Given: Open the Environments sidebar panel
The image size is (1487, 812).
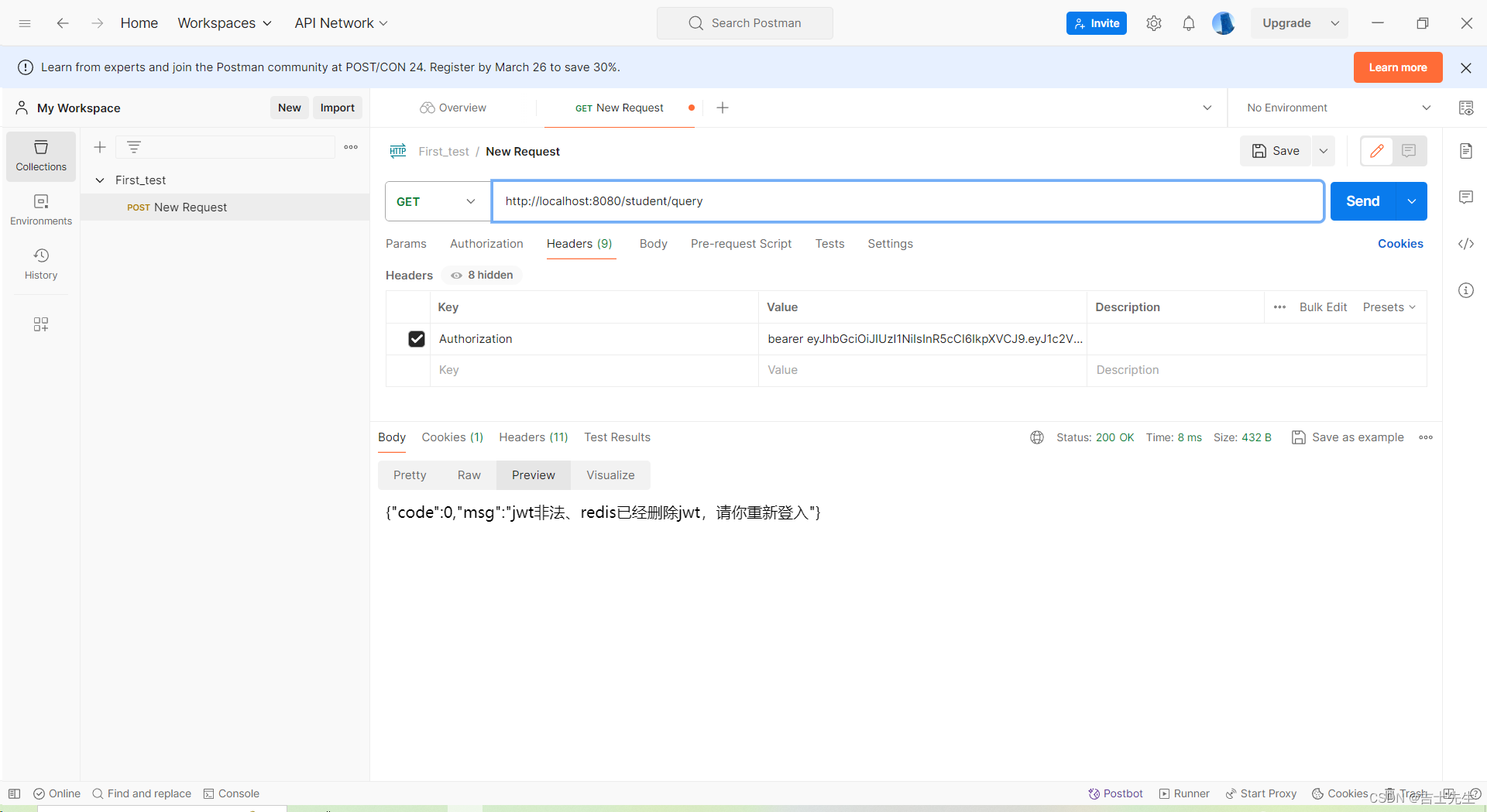Looking at the screenshot, I should click(x=41, y=210).
